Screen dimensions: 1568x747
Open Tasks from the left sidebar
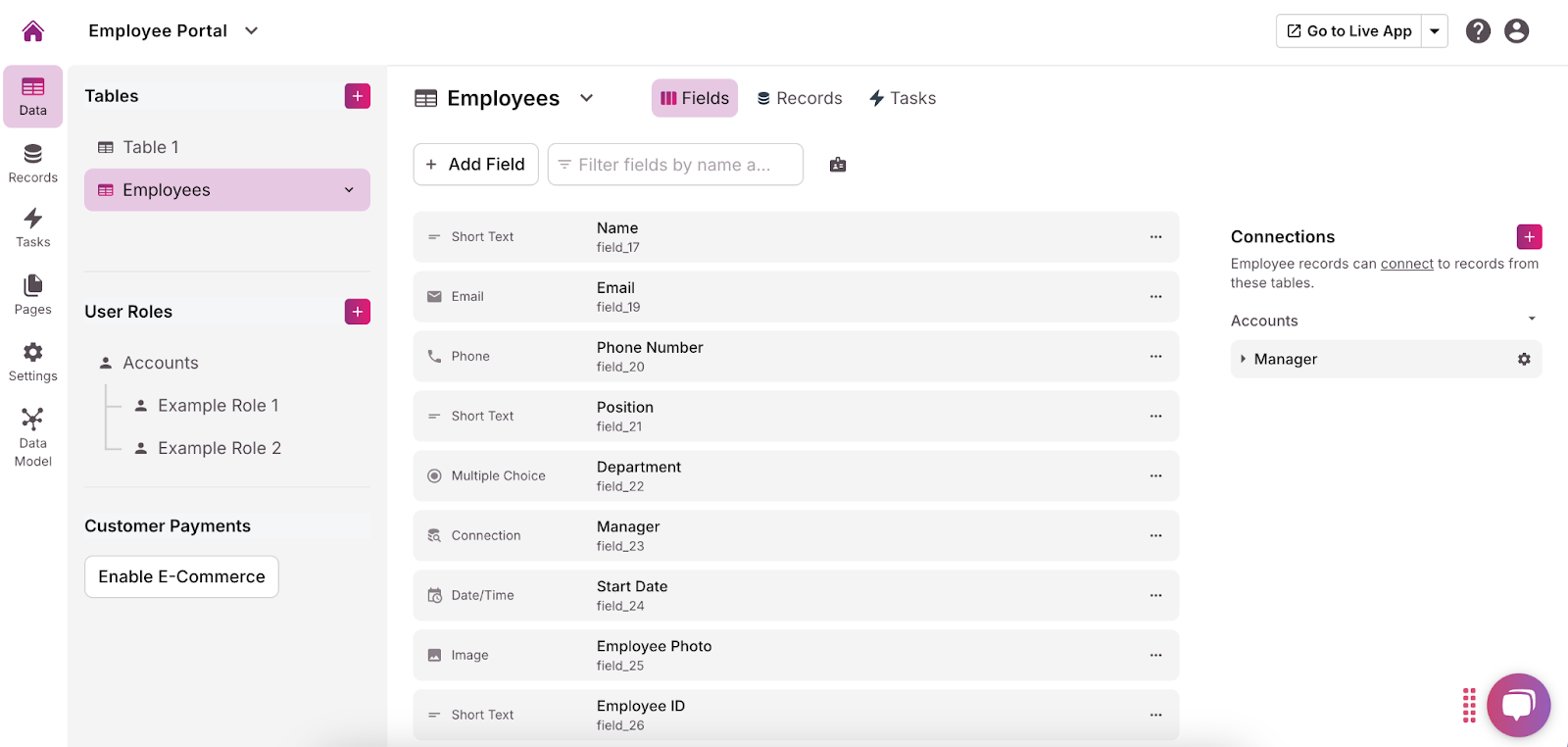[32, 227]
